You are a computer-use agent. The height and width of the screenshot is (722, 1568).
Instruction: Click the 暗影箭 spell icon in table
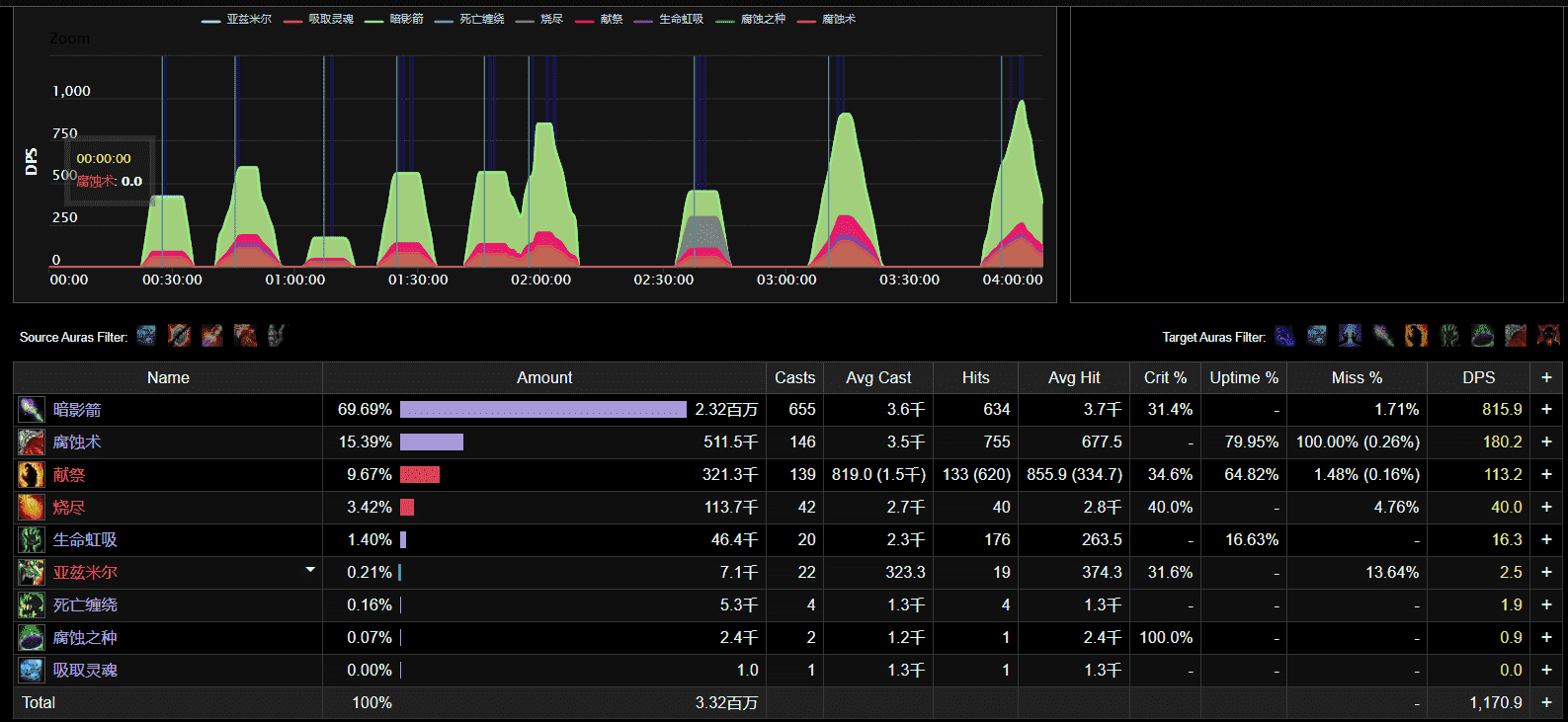pyautogui.click(x=32, y=409)
